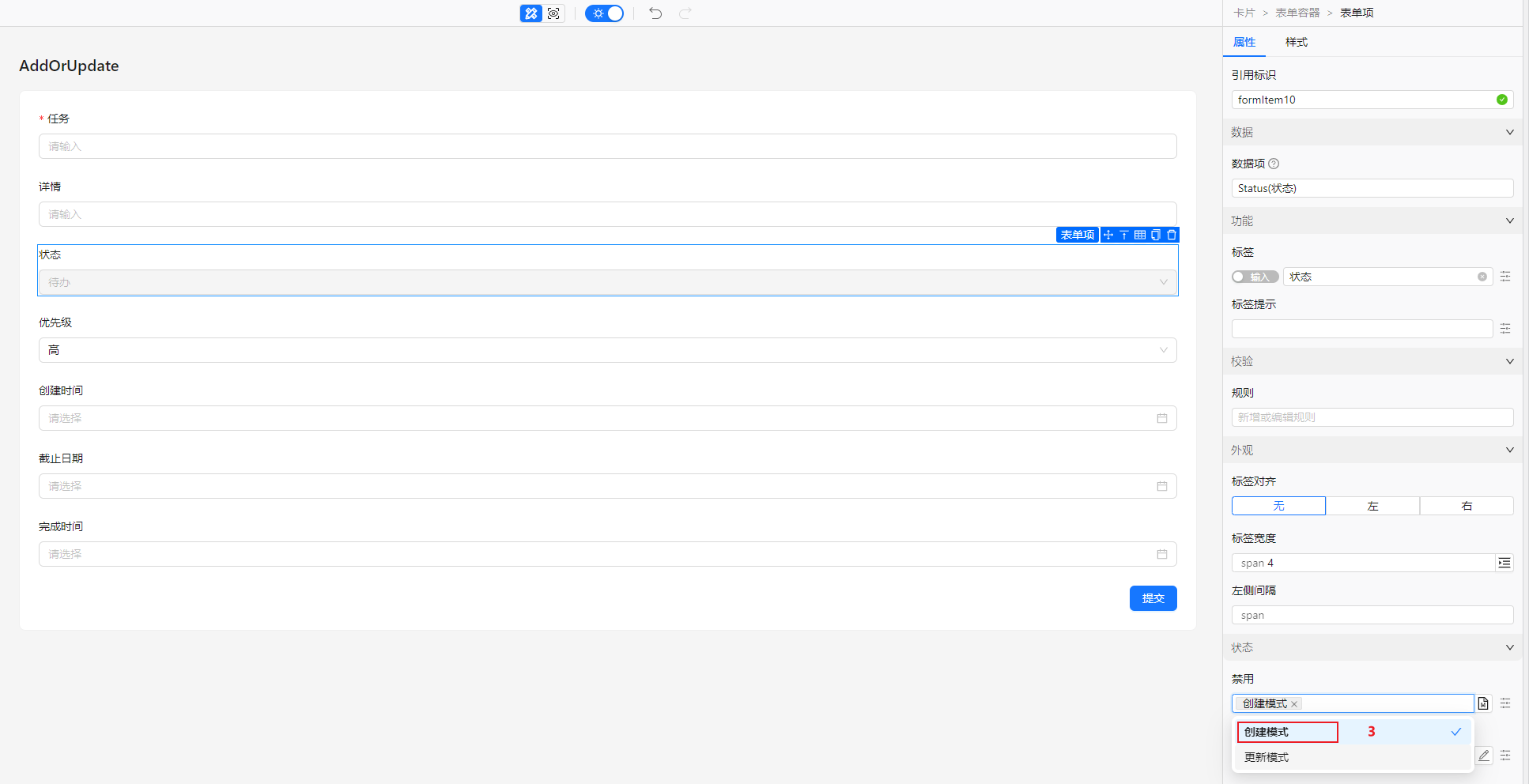Click the copy icon on 表单项 toolbar
1529x784 pixels.
click(1156, 235)
